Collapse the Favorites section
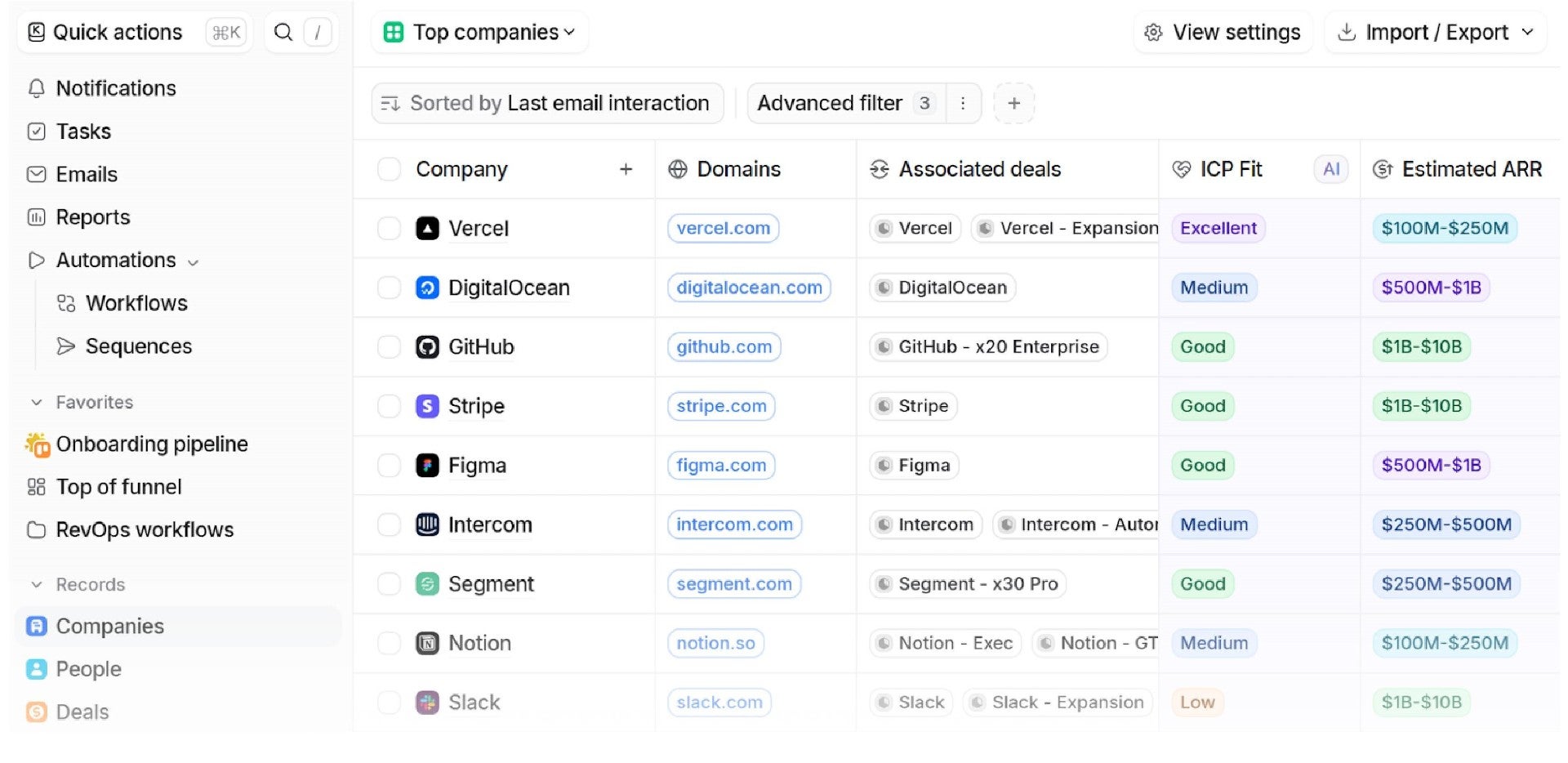The width and height of the screenshot is (1568, 763). tap(37, 403)
